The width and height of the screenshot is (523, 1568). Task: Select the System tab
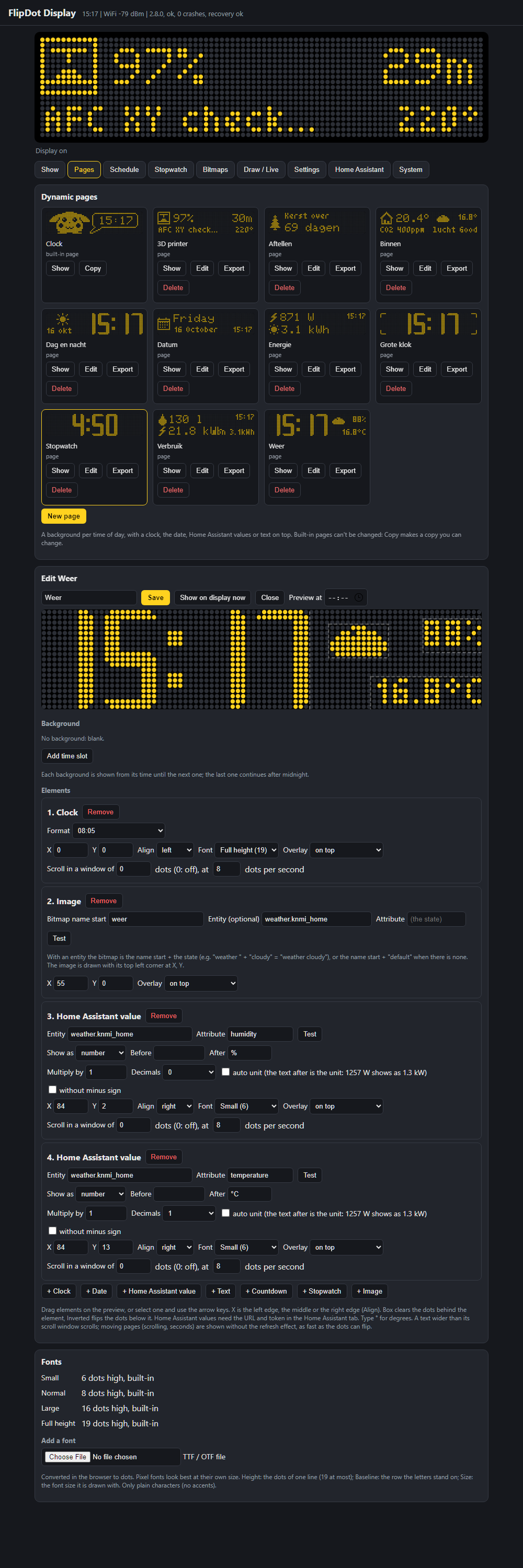tap(411, 170)
